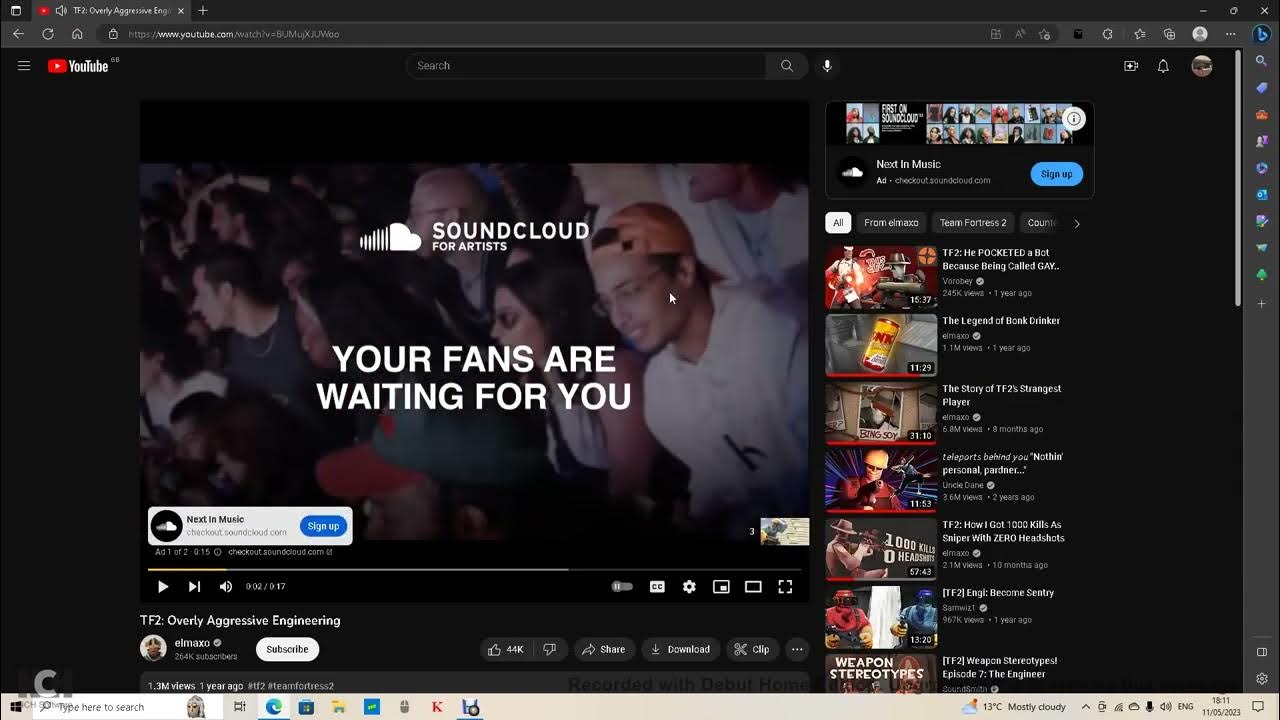Open the notifications bell
Viewport: 1280px width, 720px height.
[x=1163, y=66]
